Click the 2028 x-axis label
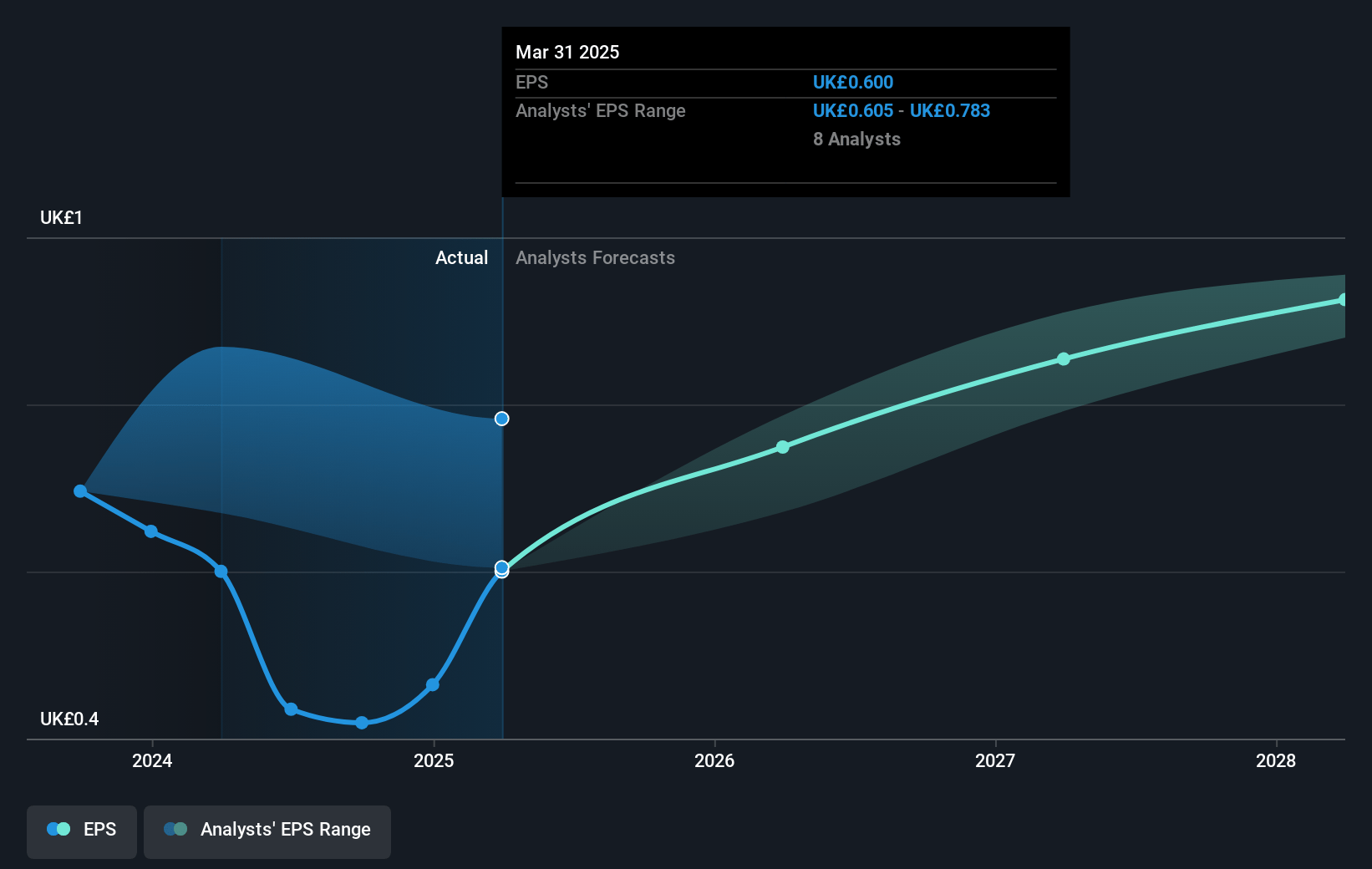Screen dimensions: 1372x869 pos(1276,760)
